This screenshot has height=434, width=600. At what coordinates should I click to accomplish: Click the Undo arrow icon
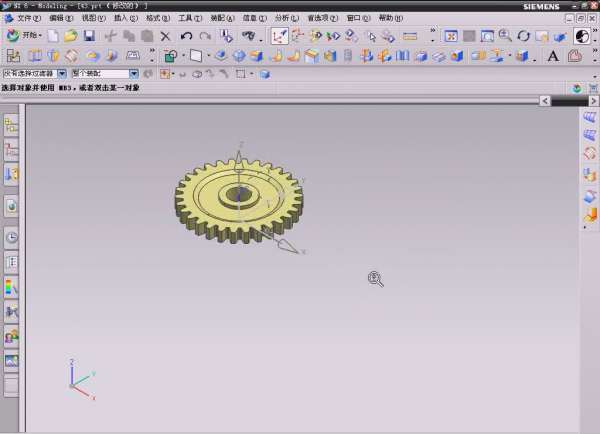187,36
